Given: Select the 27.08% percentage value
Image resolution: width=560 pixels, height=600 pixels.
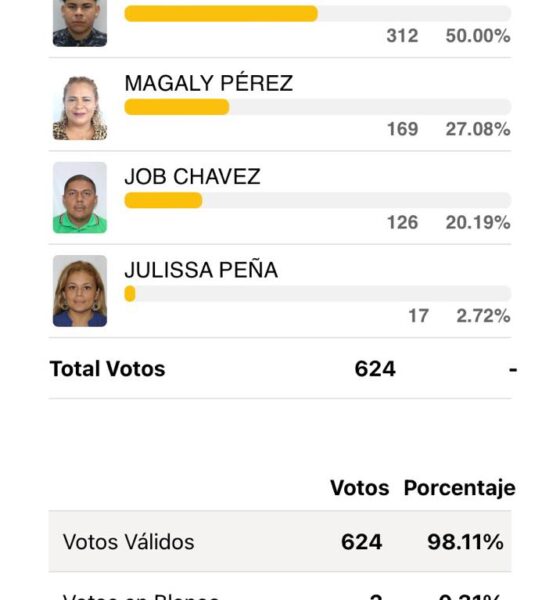Looking at the screenshot, I should click(x=478, y=129).
